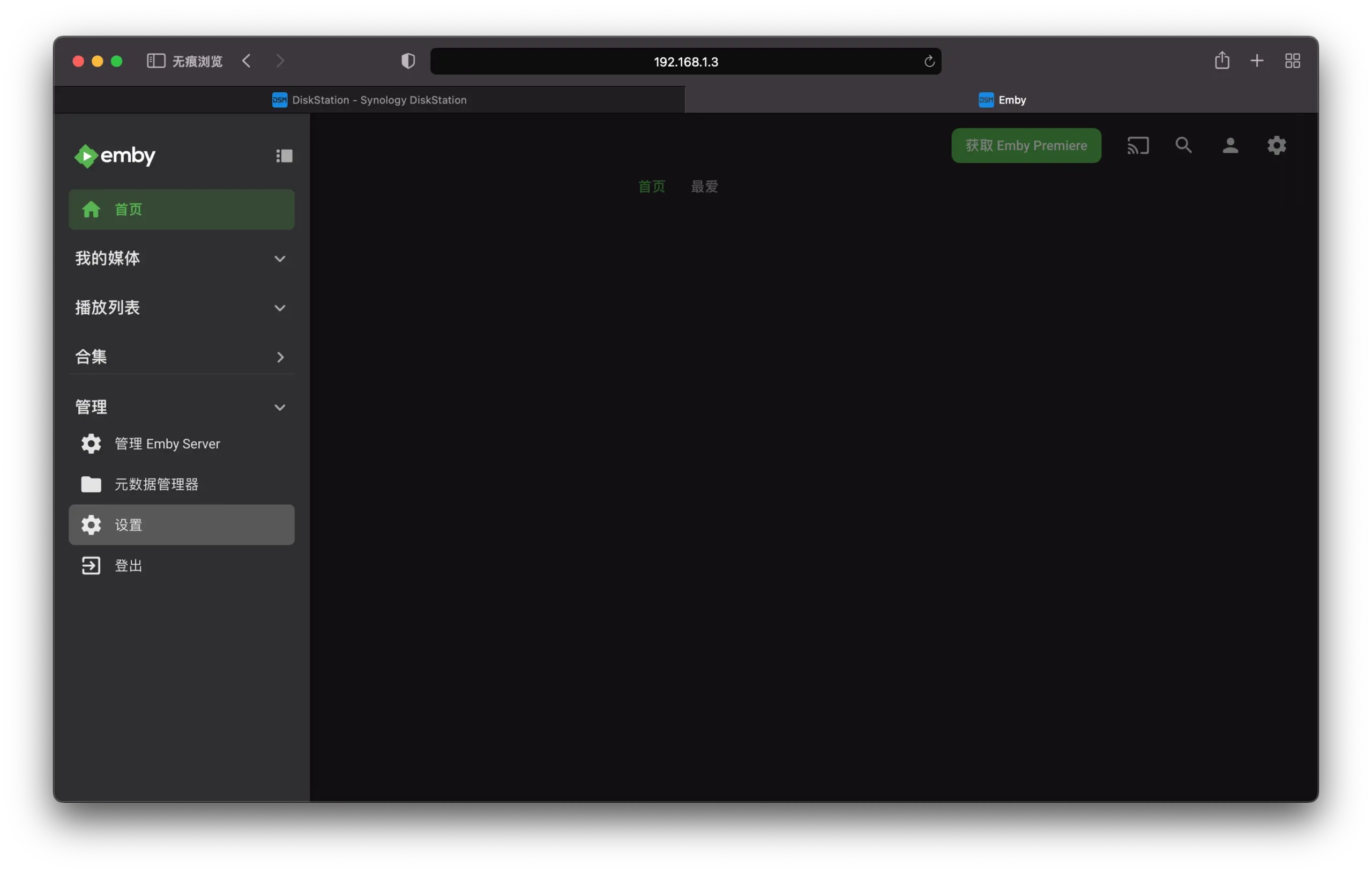
Task: Click Safari privacy shield icon
Action: click(408, 61)
